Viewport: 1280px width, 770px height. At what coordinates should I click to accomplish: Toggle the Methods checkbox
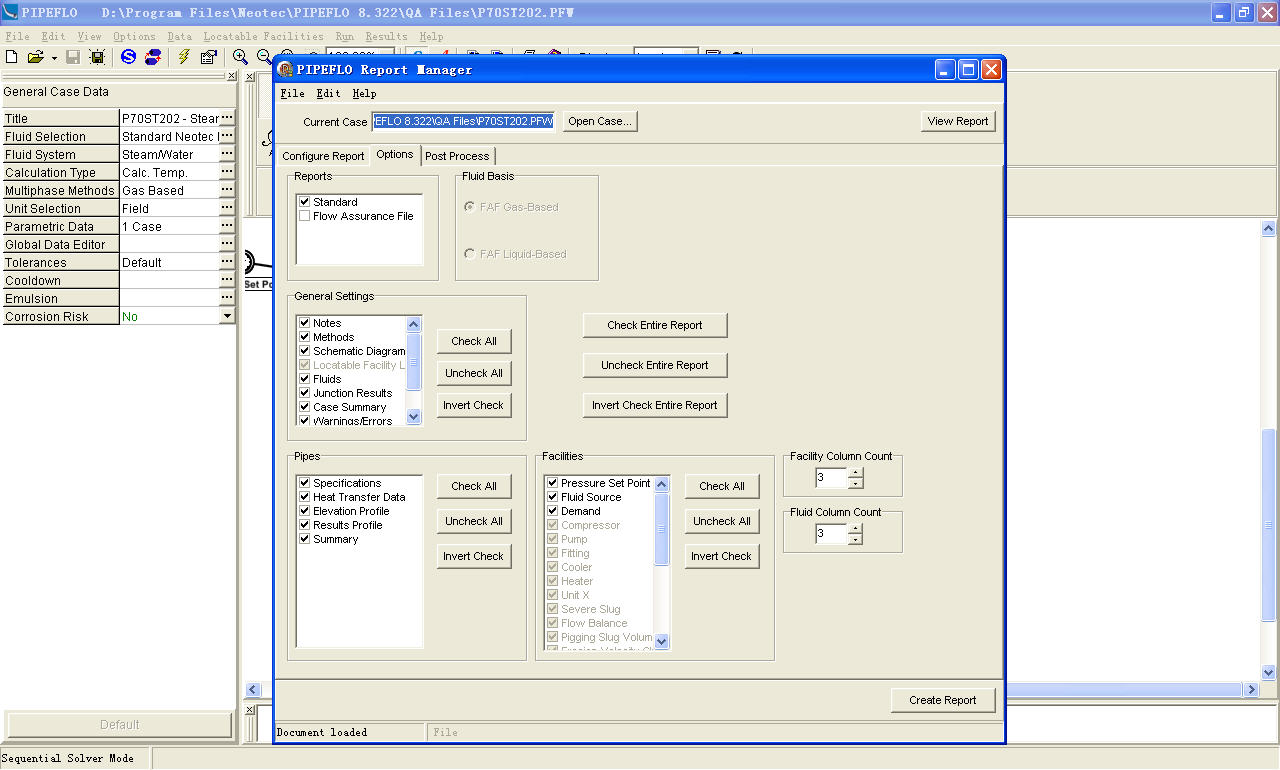(304, 337)
